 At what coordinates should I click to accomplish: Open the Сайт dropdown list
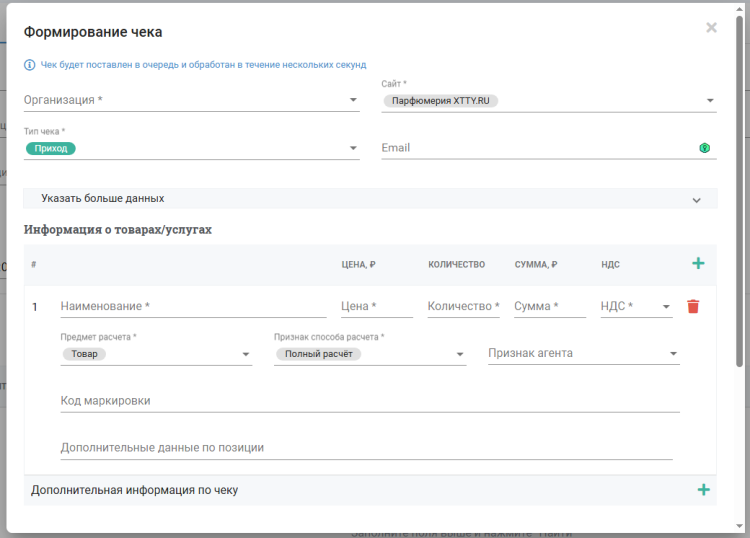pyautogui.click(x=710, y=100)
